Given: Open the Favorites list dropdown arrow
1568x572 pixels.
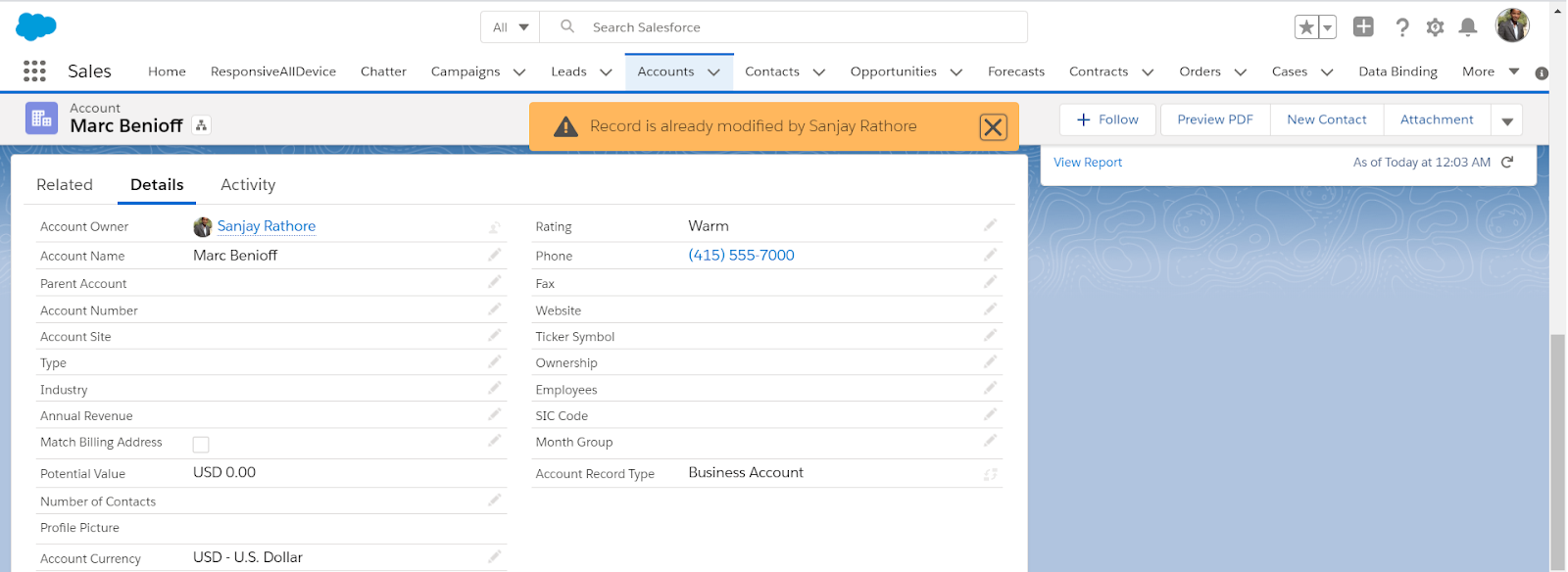Looking at the screenshot, I should coord(1328,27).
